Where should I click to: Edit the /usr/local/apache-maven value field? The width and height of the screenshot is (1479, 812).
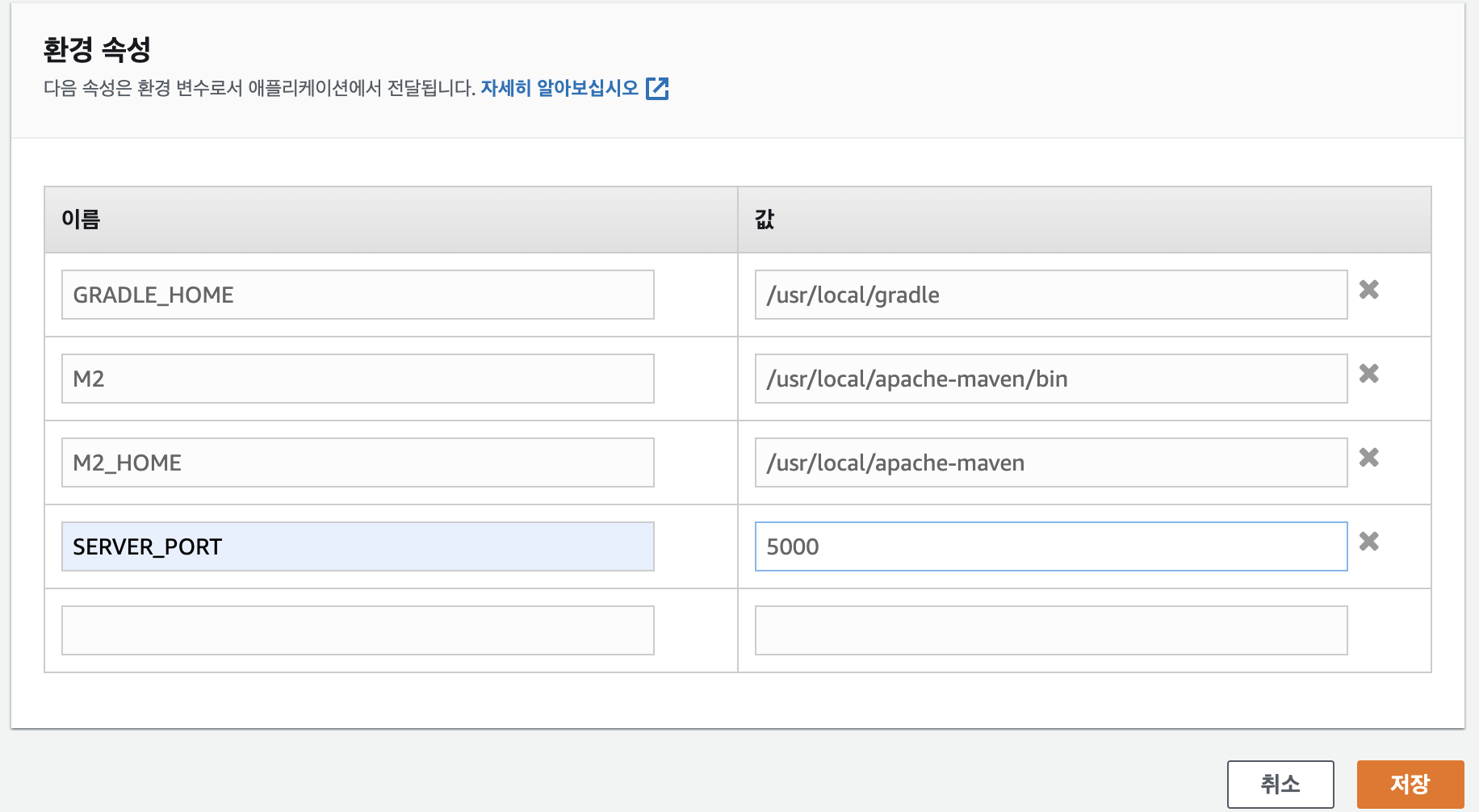pyautogui.click(x=1051, y=463)
